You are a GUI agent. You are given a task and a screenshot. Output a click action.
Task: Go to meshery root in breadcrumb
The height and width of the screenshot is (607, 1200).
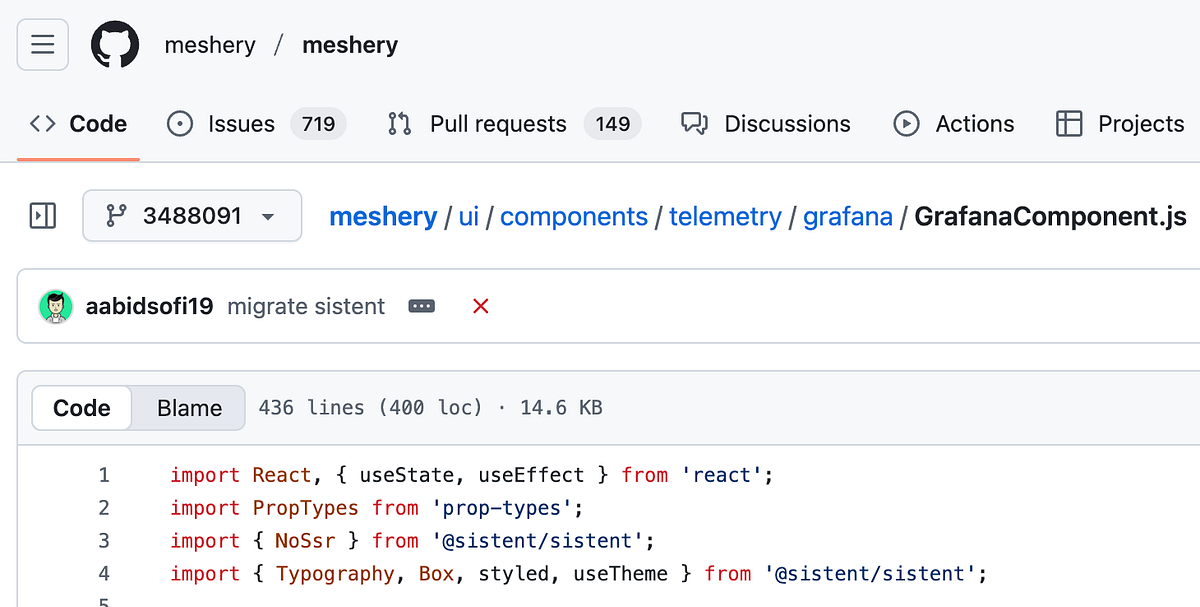pyautogui.click(x=383, y=216)
